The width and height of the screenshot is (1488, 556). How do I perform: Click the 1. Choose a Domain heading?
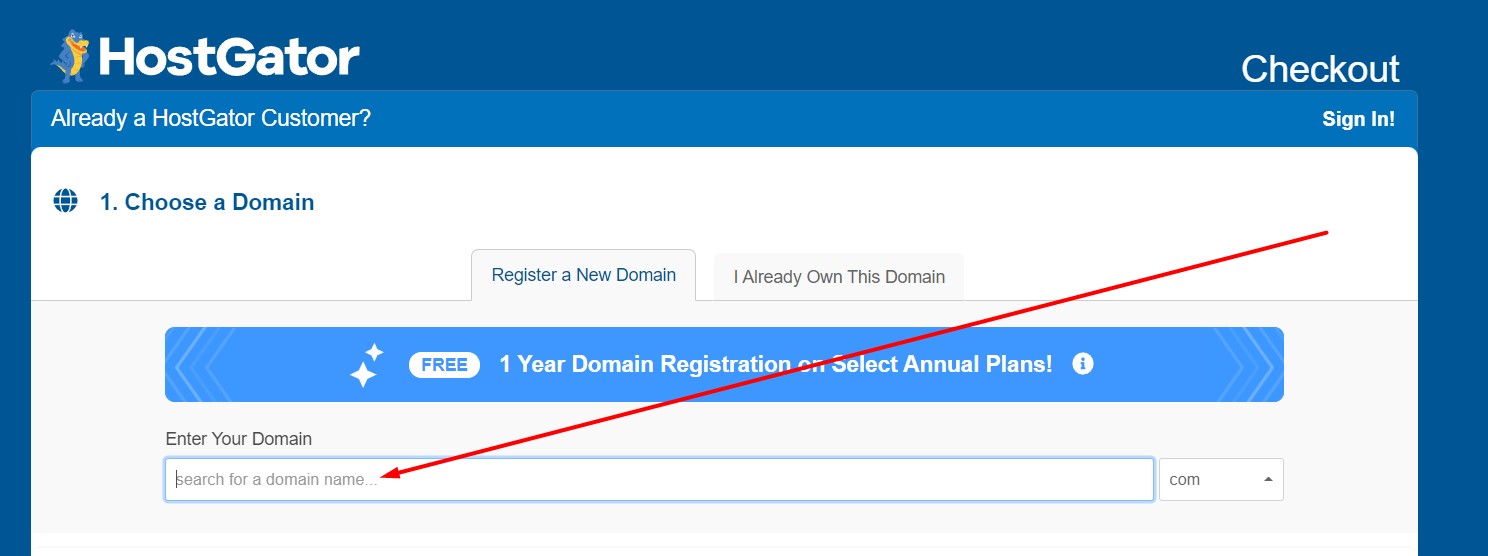coord(207,202)
